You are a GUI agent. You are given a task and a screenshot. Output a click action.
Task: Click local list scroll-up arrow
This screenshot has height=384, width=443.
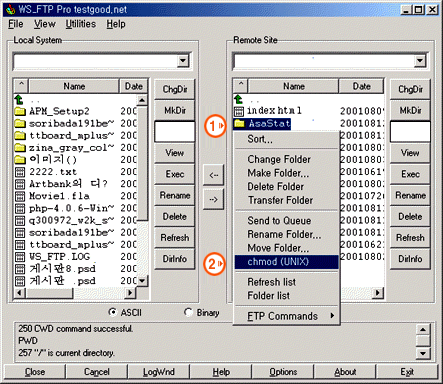pyautogui.click(x=142, y=100)
